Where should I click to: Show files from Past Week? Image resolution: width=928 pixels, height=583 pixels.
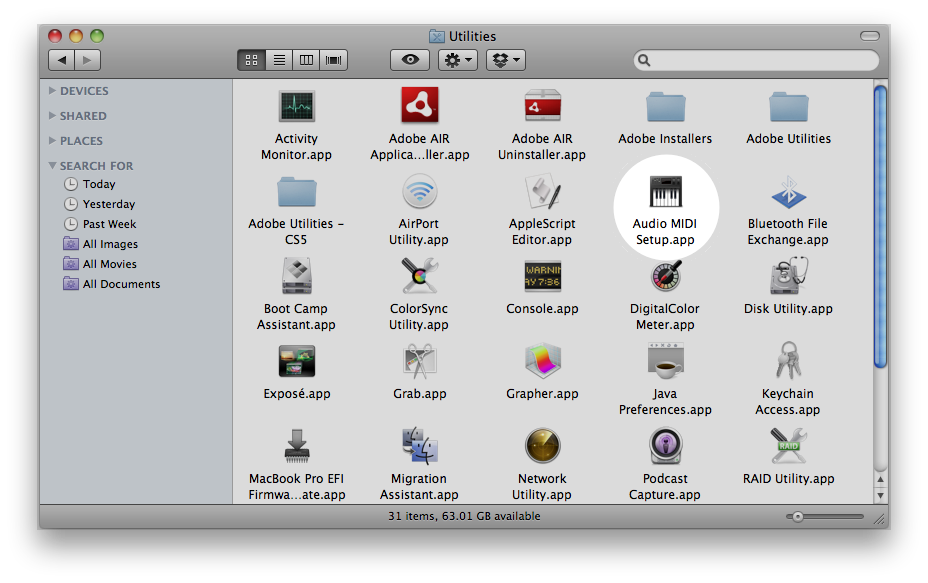pos(101,224)
